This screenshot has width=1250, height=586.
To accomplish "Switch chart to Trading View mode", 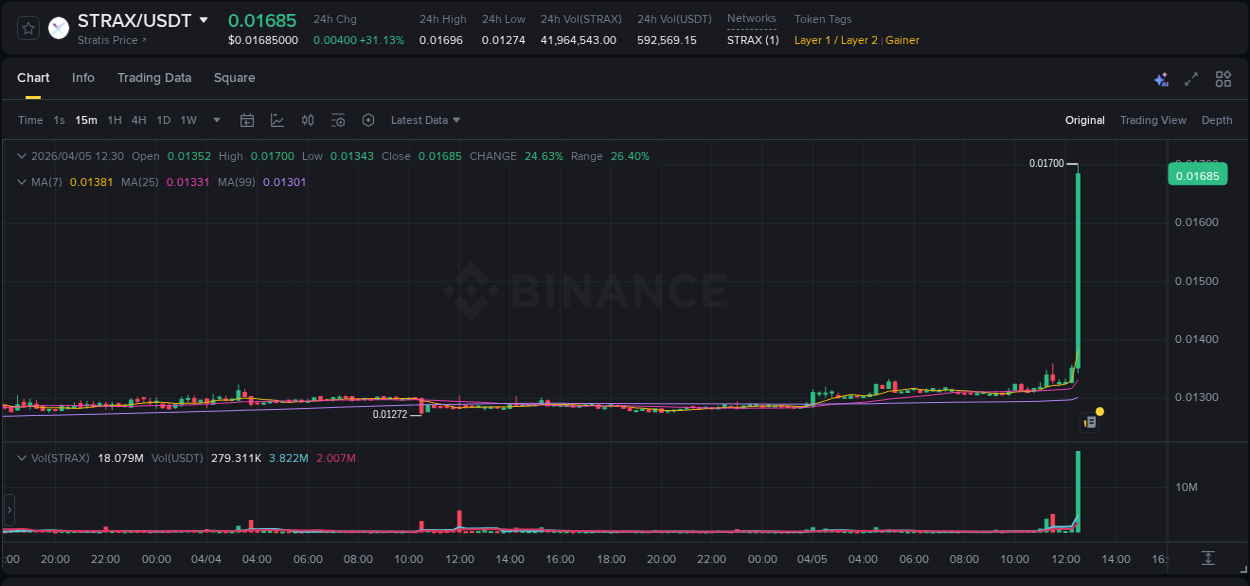I will point(1153,119).
